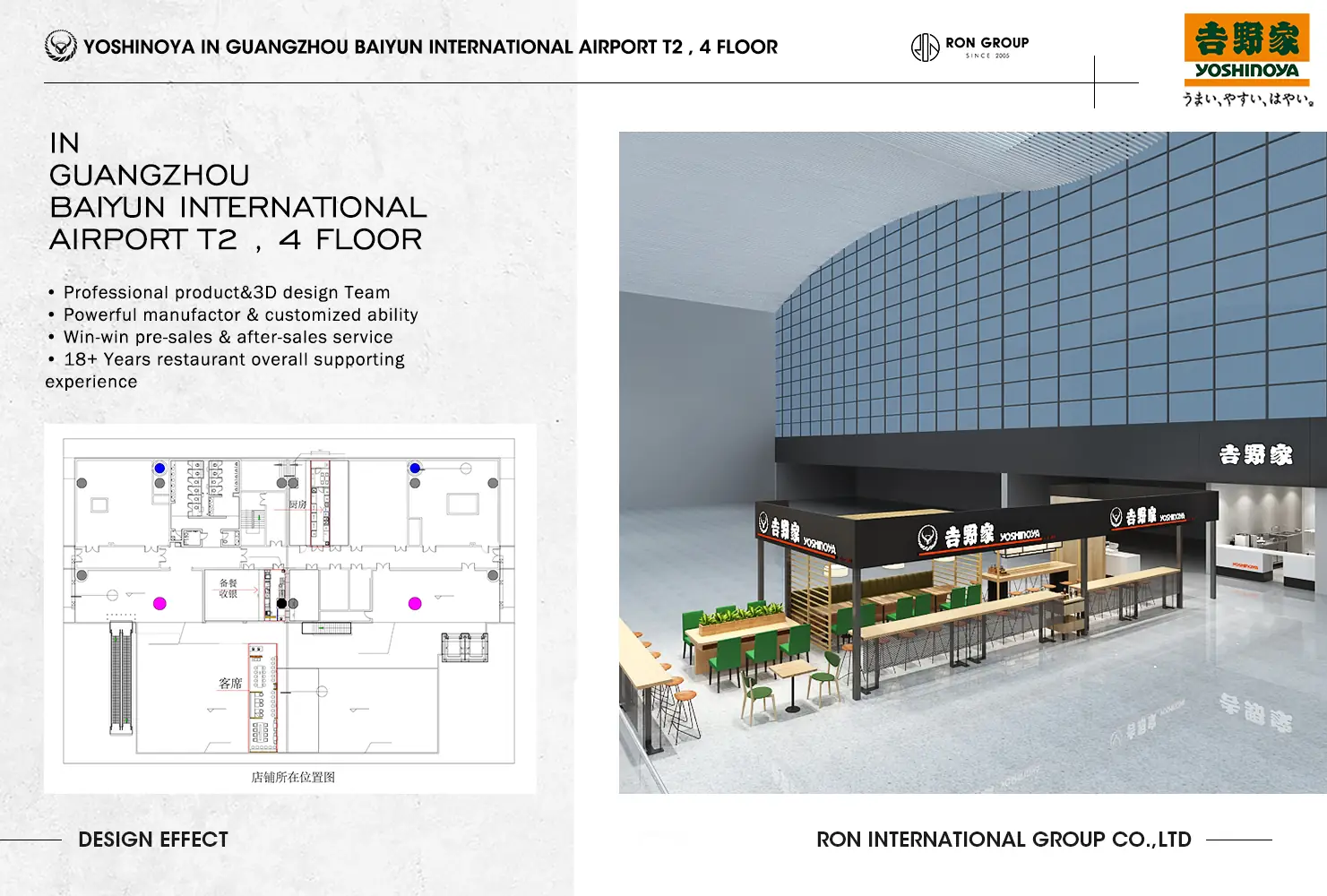This screenshot has height=896, width=1327.
Task: Click the 店铺所在位置图 floor plan caption
Action: click(293, 777)
